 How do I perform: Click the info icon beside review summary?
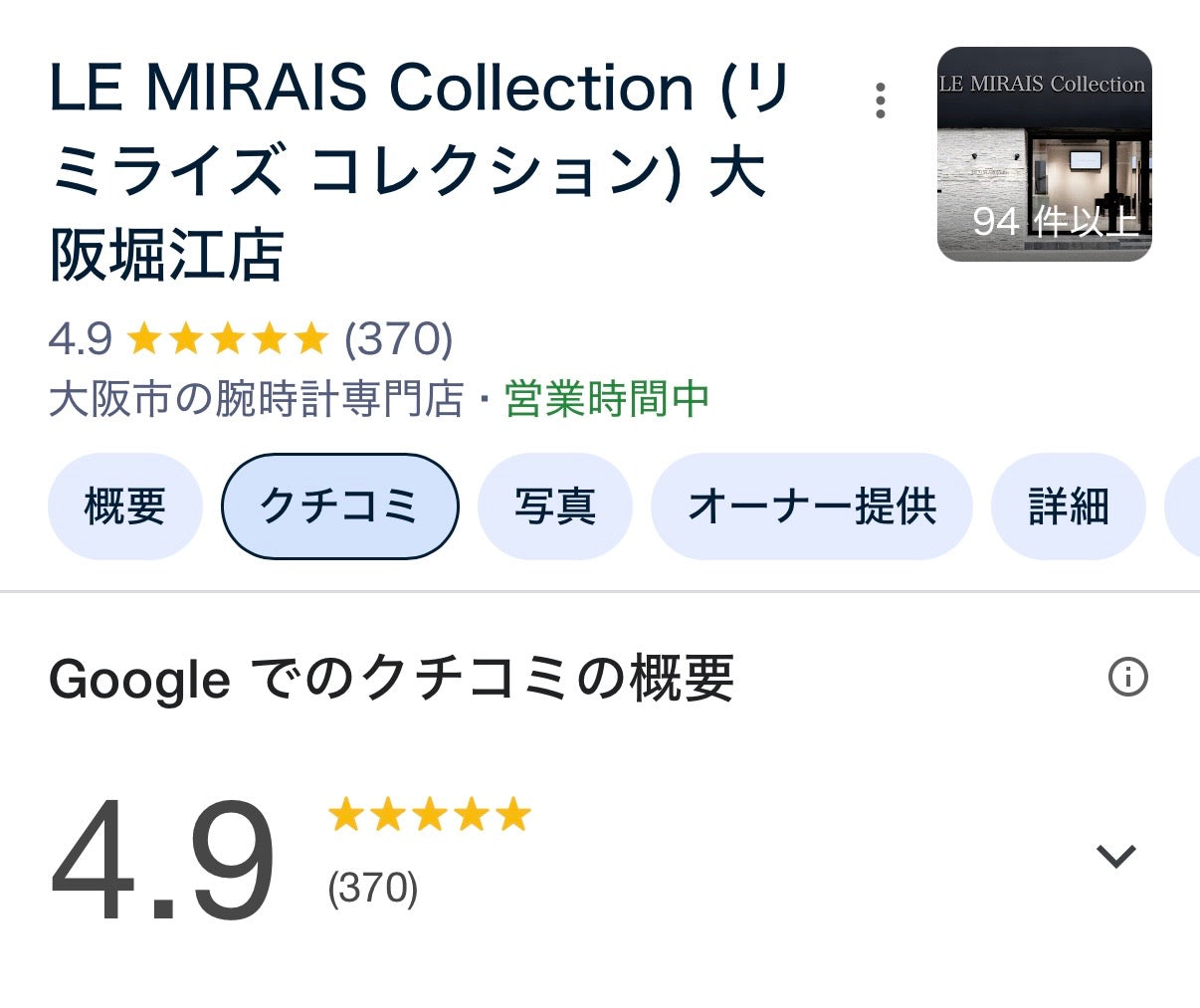click(x=1127, y=678)
